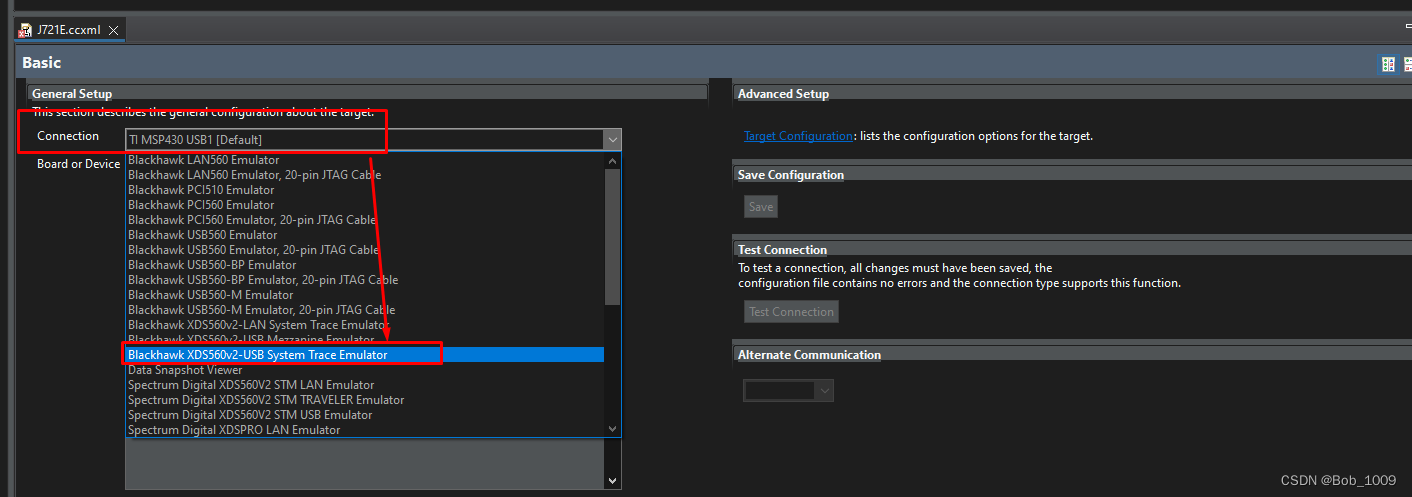Viewport: 1412px width, 497px height.
Task: Choose Blackhawk USB560 Emulator, 20-pin JTAG Cable
Action: tap(365, 250)
